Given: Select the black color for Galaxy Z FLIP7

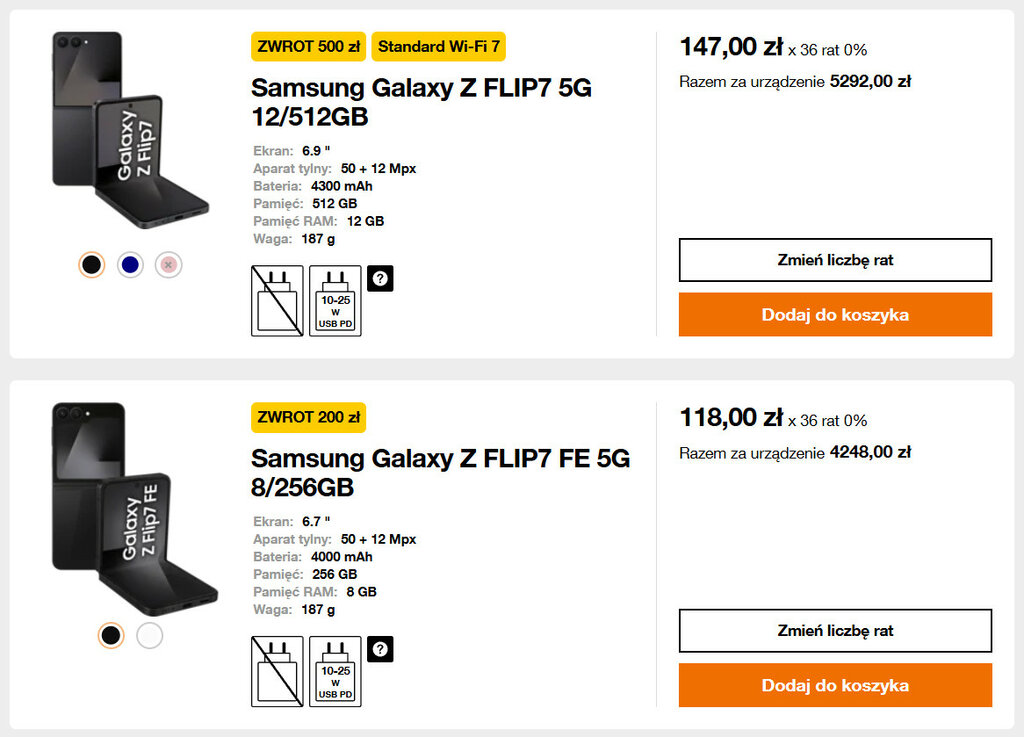Looking at the screenshot, I should [x=92, y=265].
